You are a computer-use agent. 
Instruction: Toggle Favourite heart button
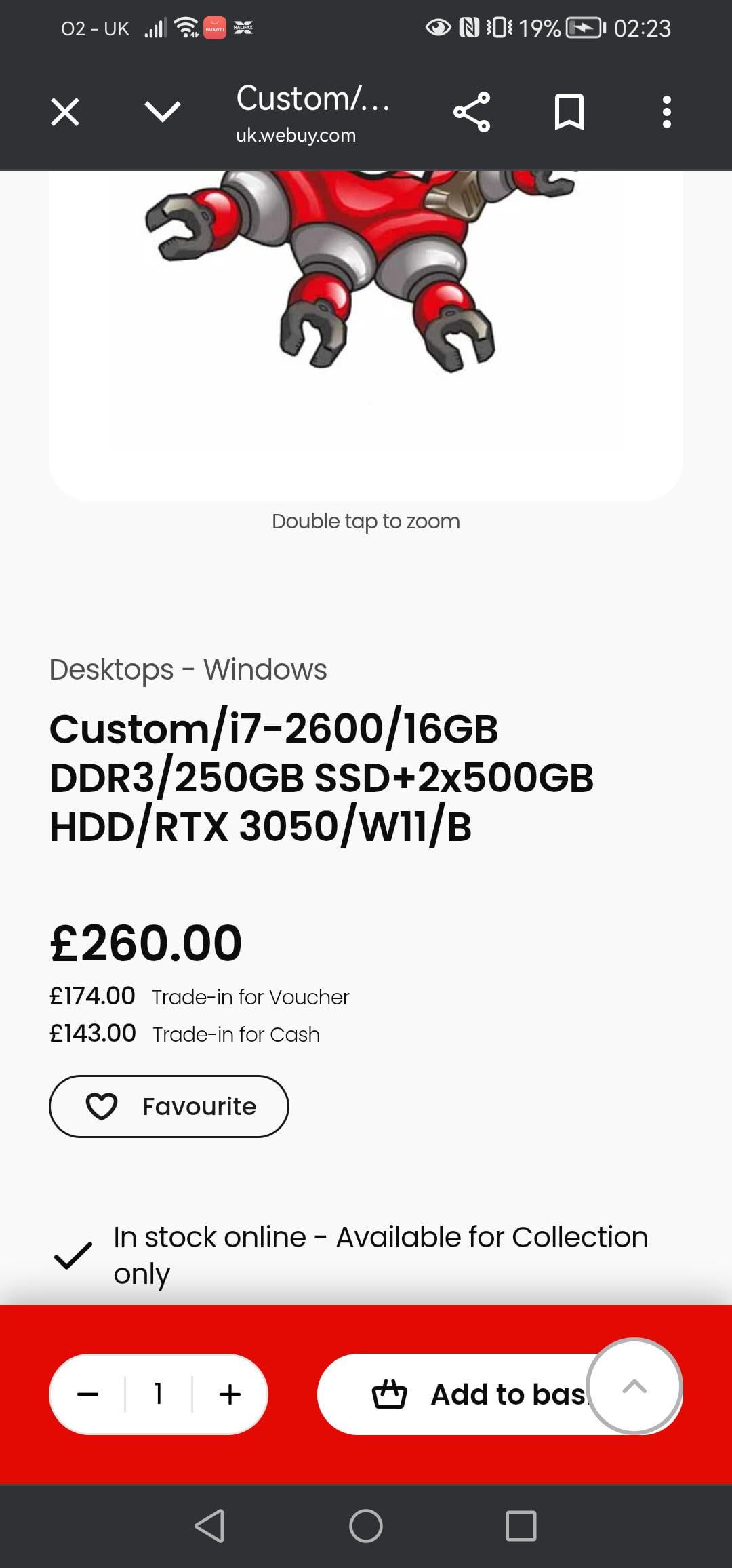pyautogui.click(x=169, y=1106)
